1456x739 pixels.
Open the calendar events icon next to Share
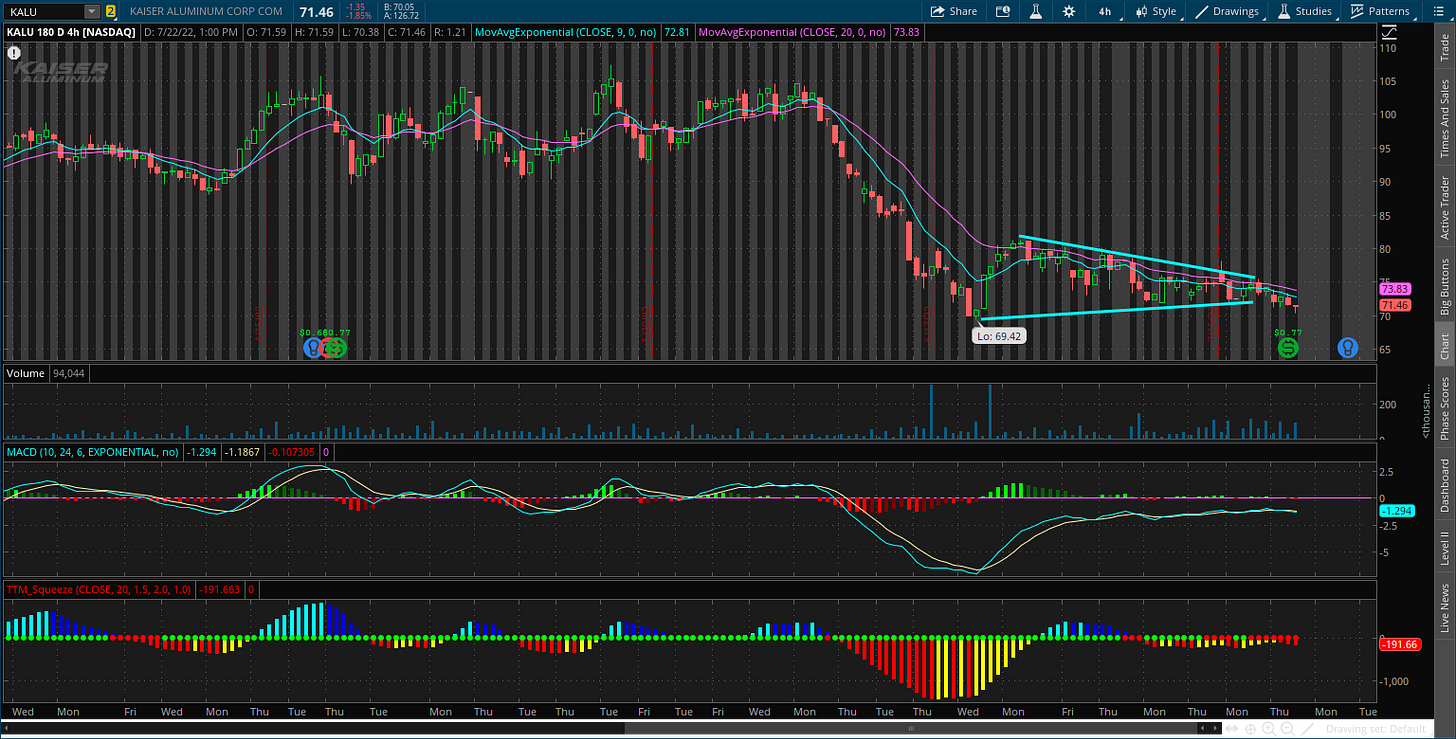click(1003, 11)
